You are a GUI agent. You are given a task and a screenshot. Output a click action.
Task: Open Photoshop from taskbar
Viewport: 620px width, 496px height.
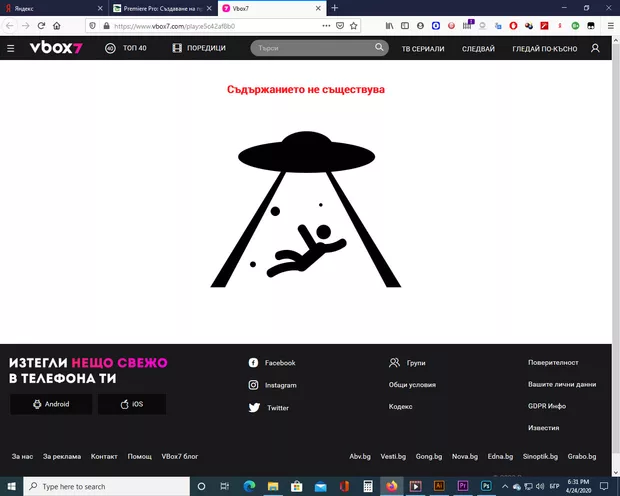pos(486,486)
